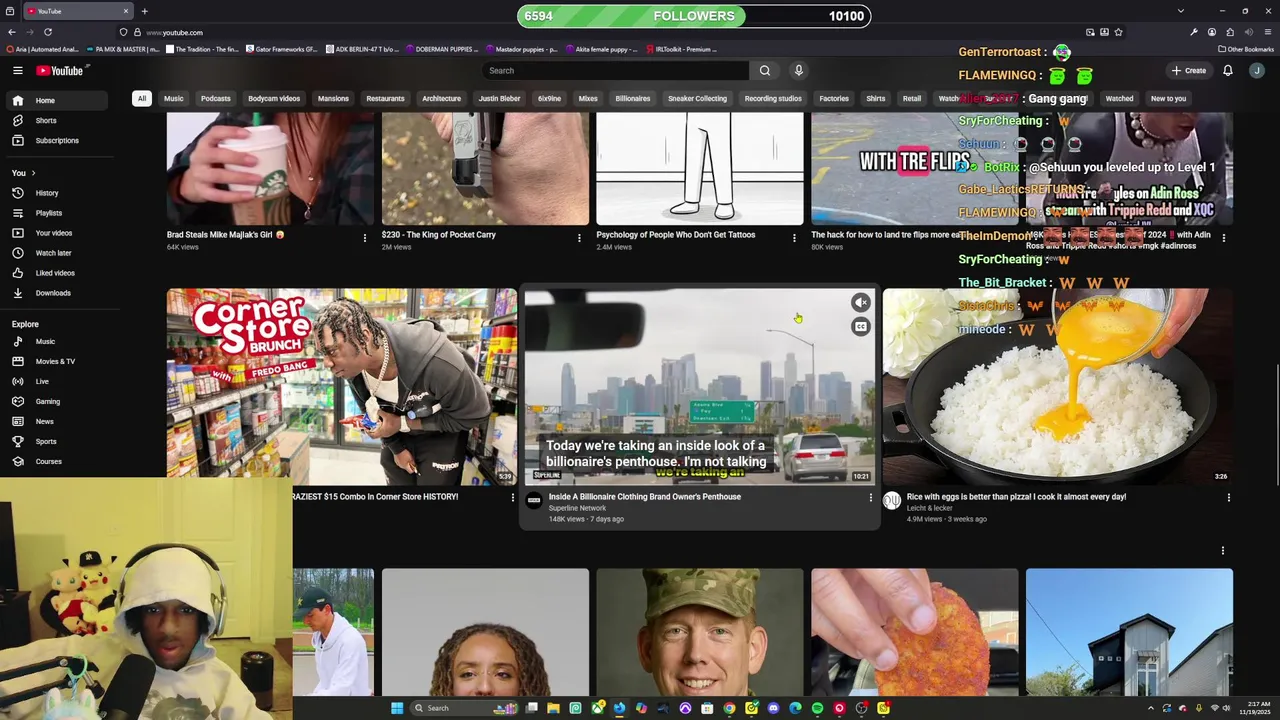Image resolution: width=1280 pixels, height=720 pixels.
Task: Open the account avatar menu
Action: 1257,71
